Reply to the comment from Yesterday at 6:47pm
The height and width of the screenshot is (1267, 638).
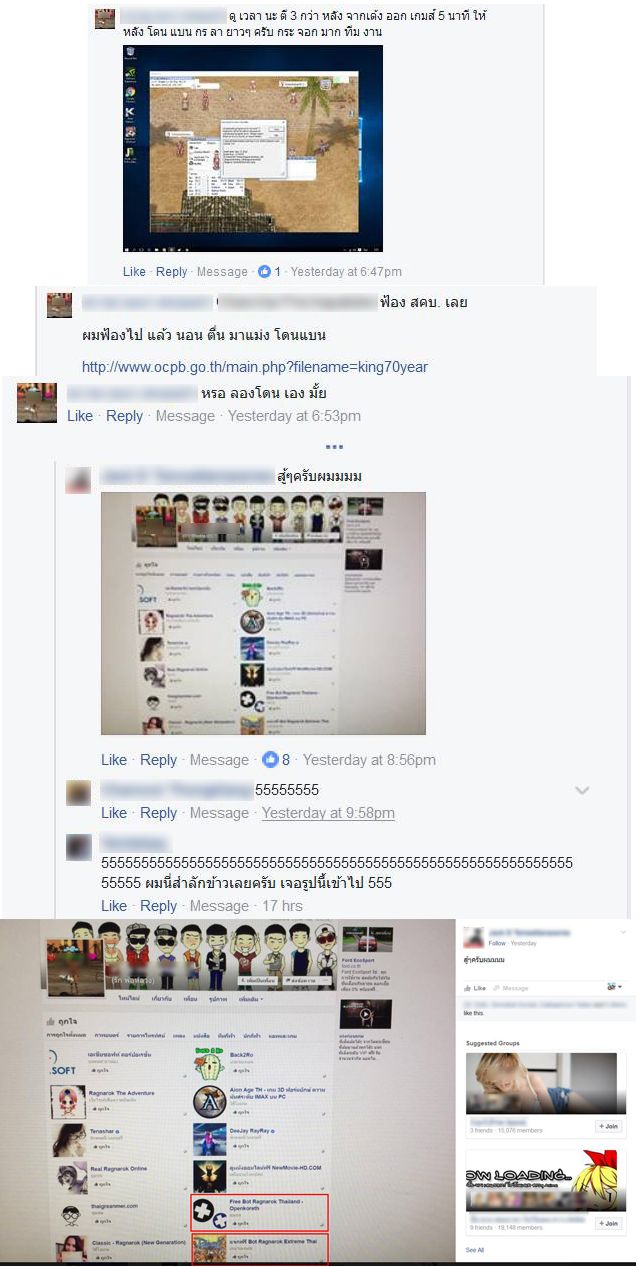(171, 272)
